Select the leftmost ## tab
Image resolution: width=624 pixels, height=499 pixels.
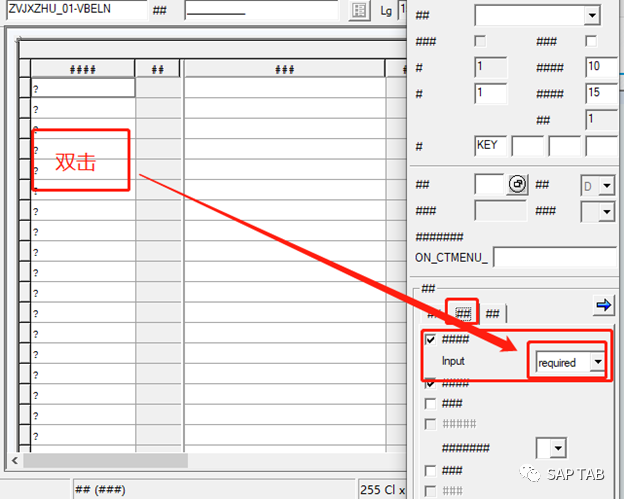(x=435, y=314)
